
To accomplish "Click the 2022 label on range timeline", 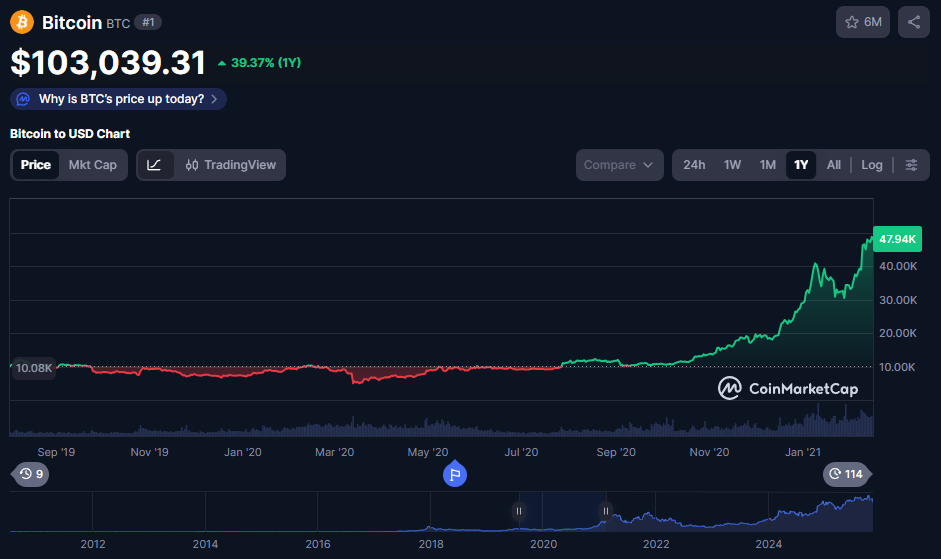I will click(656, 543).
